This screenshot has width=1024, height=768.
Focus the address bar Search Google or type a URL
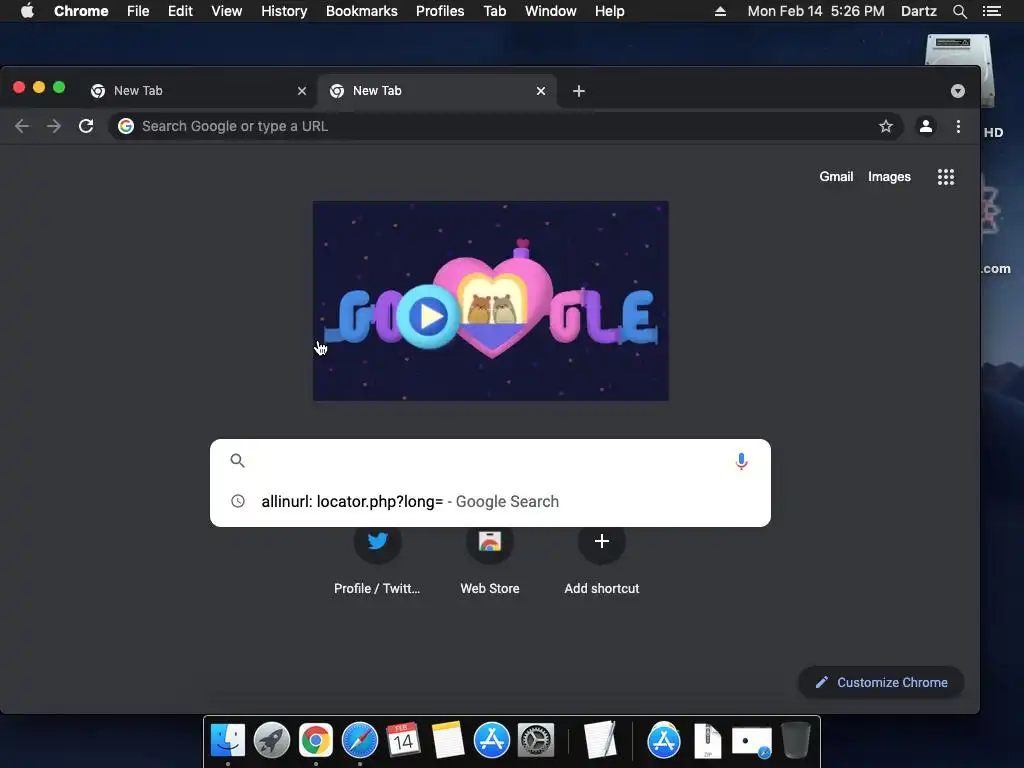tap(505, 126)
